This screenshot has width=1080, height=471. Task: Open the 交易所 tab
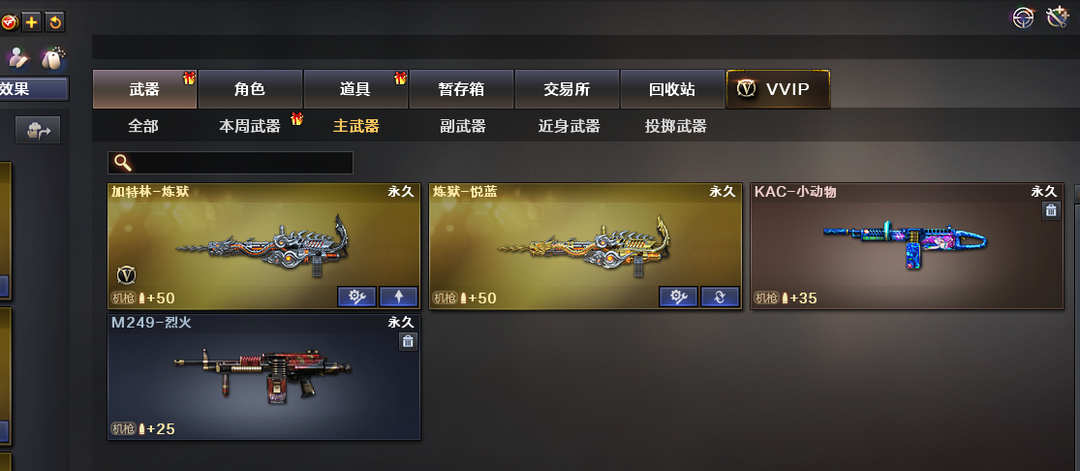coord(566,90)
